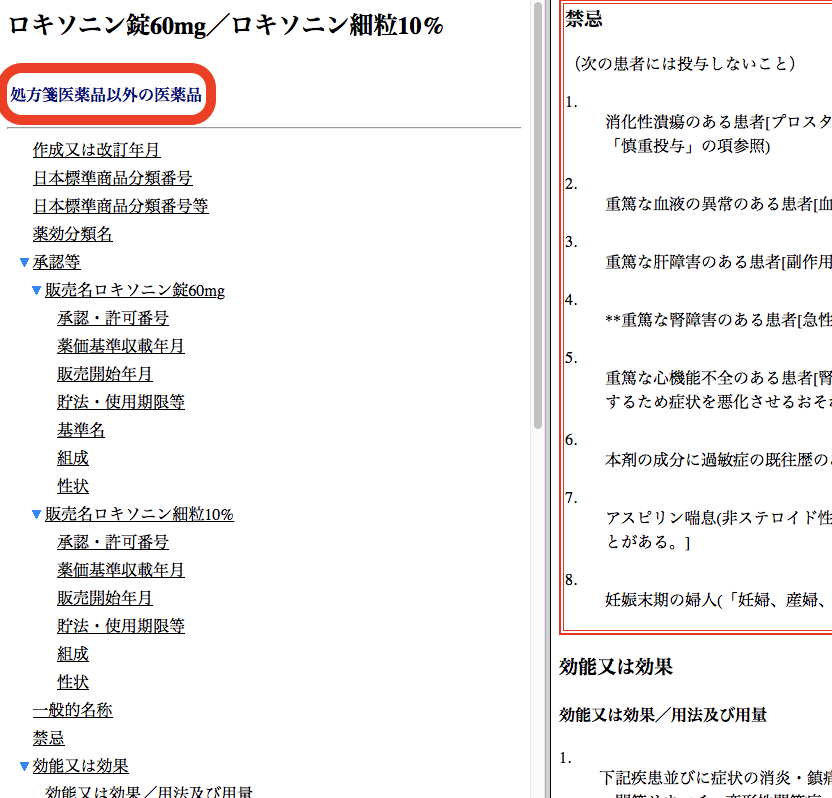Open 承認・許可番号 under ロキソニン細粒10%

pyautogui.click(x=113, y=542)
